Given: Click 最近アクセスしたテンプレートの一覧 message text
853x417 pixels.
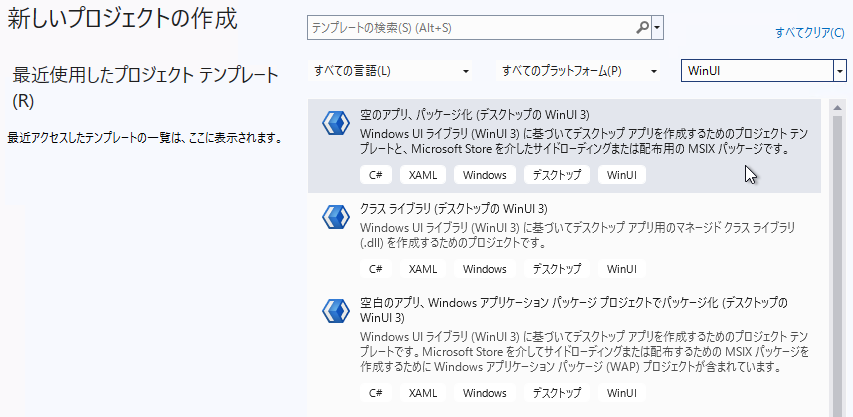Looking at the screenshot, I should 145,138.
